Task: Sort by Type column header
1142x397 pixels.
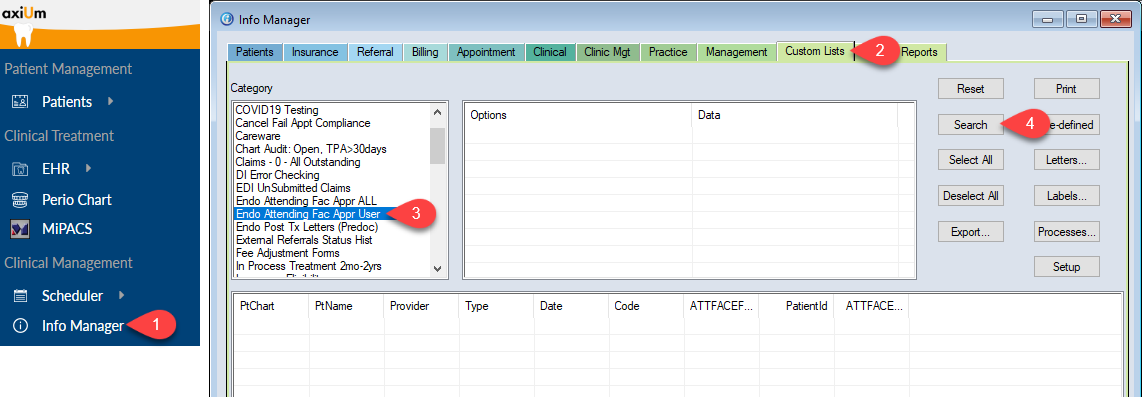Action: pos(496,307)
